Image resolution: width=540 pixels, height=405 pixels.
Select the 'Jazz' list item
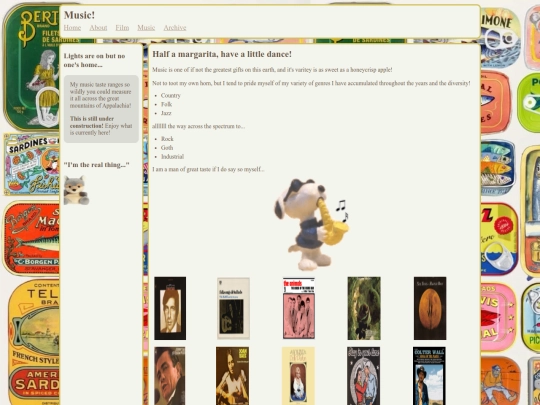[x=166, y=113]
